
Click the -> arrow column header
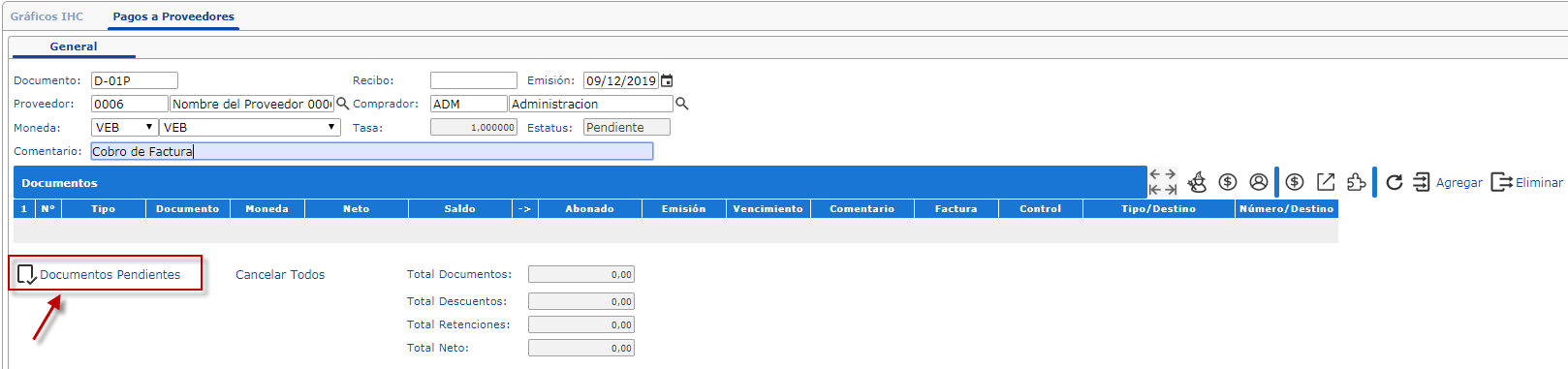coord(525,208)
